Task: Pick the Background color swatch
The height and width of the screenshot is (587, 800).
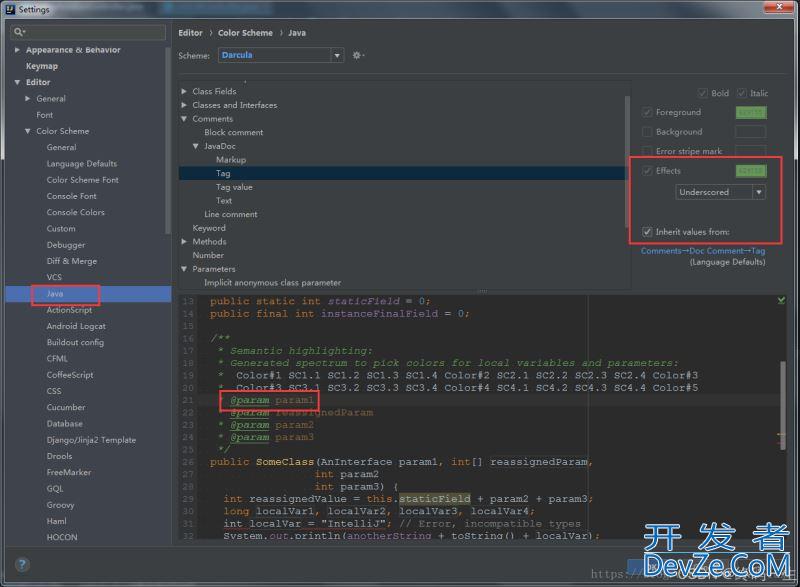Action: (751, 132)
